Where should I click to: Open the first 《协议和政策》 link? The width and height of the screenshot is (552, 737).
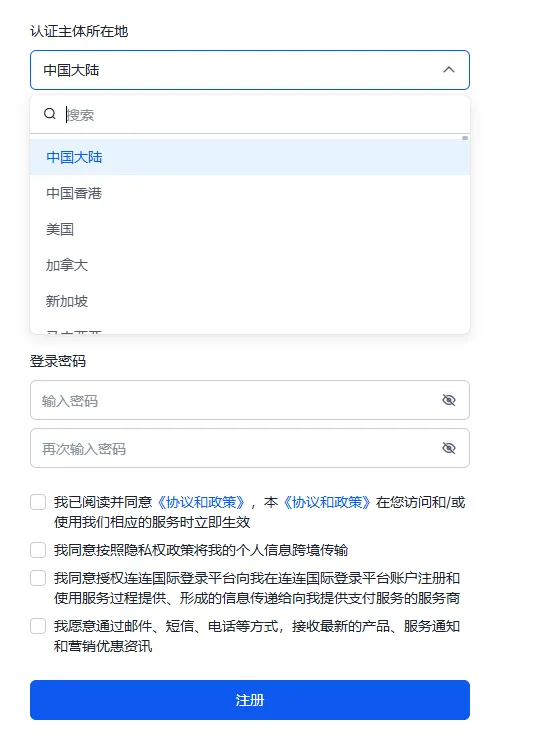(x=201, y=502)
